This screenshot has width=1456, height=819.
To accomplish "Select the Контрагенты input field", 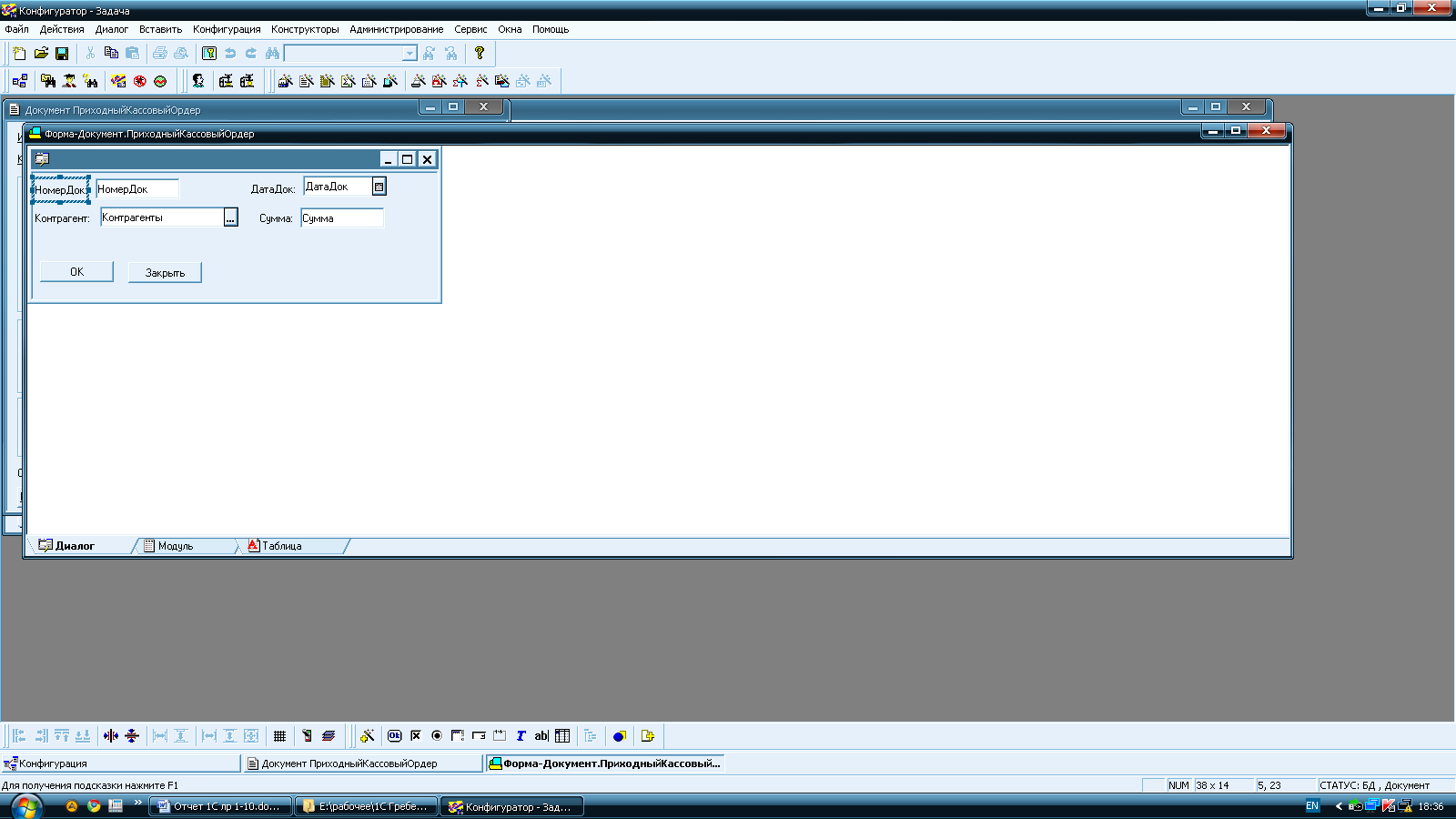I will [x=162, y=217].
